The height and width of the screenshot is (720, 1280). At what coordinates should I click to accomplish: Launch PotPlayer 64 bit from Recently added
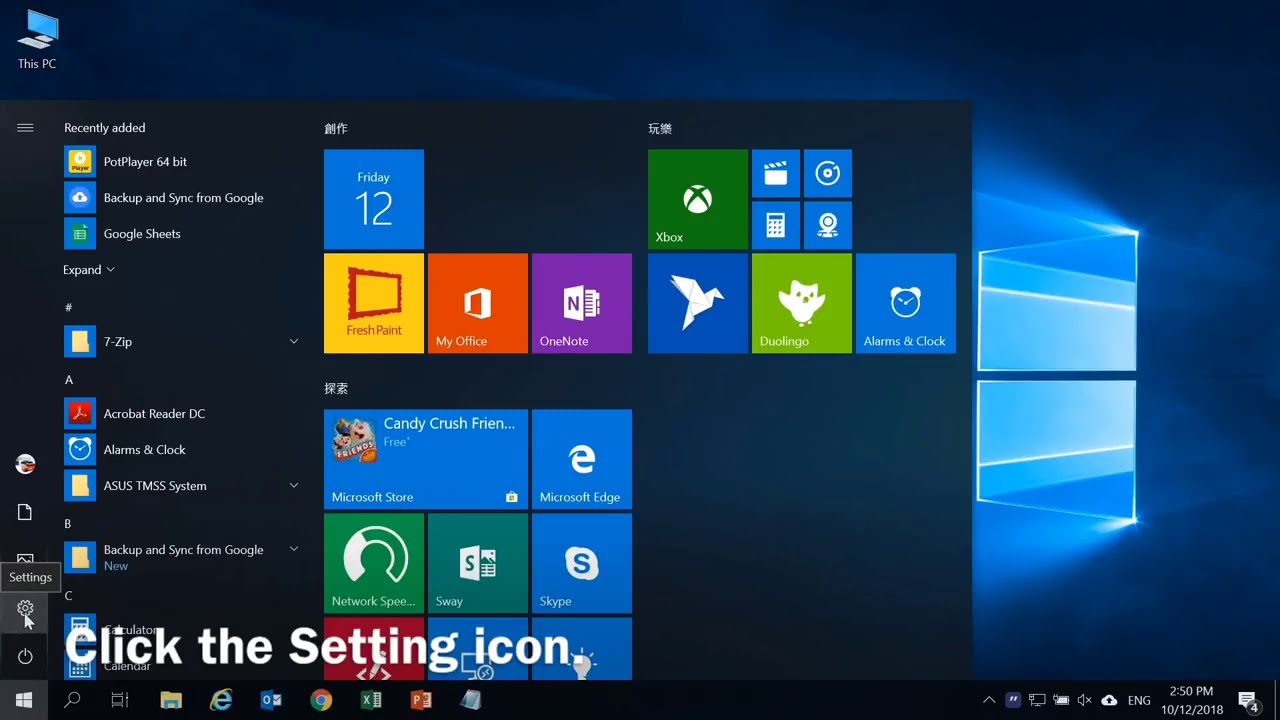(x=180, y=162)
